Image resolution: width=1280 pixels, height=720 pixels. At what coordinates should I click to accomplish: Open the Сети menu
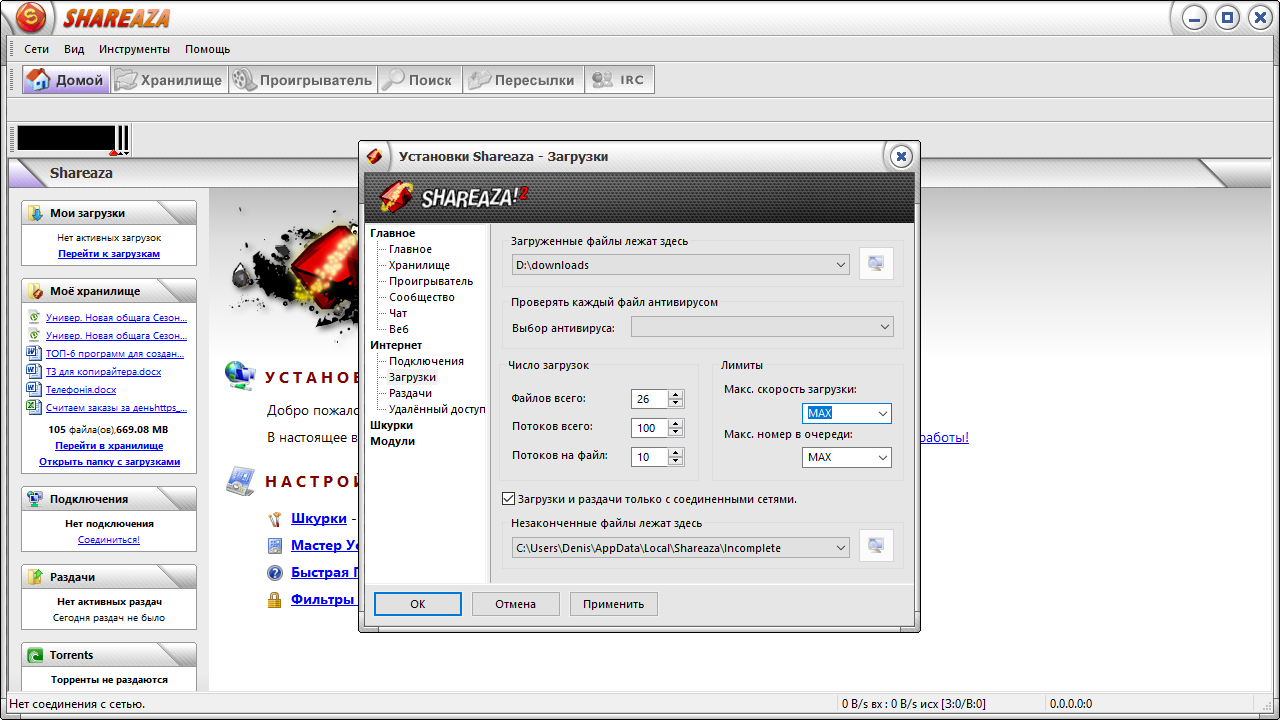point(37,49)
